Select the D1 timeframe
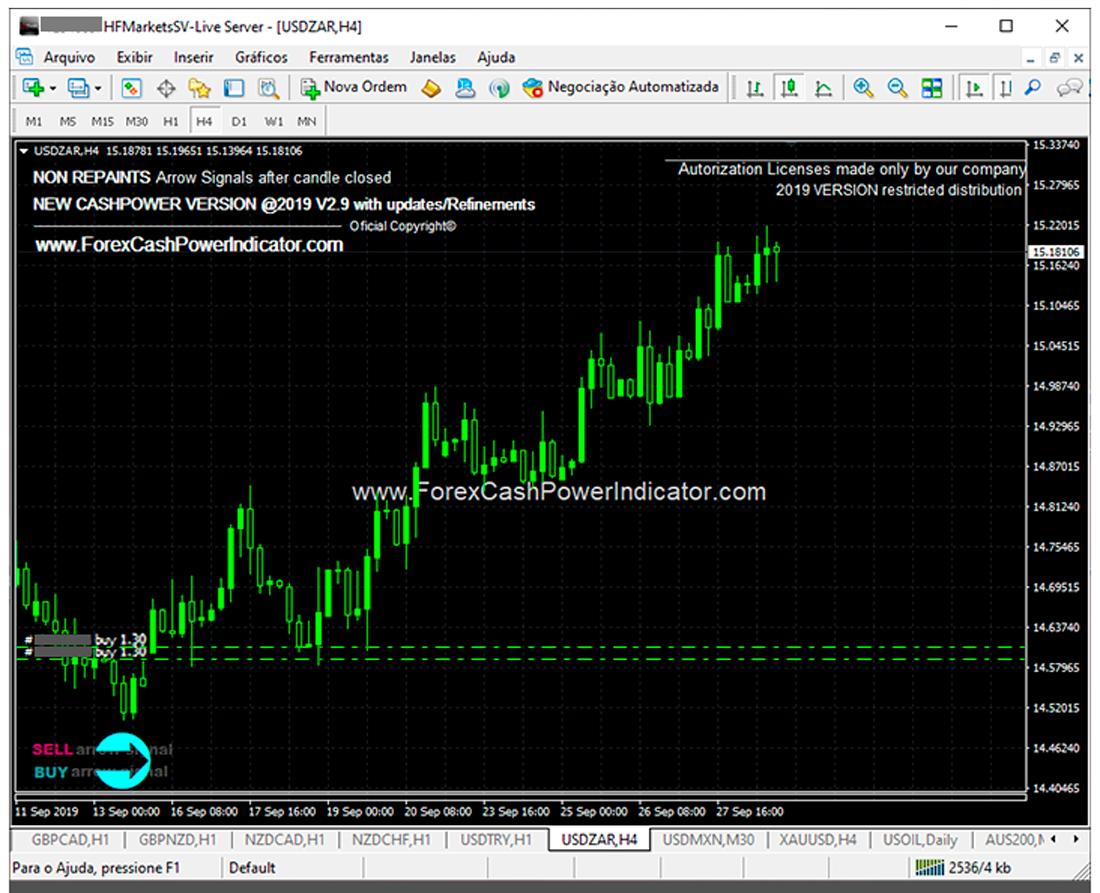The width and height of the screenshot is (1100, 893). click(x=239, y=121)
